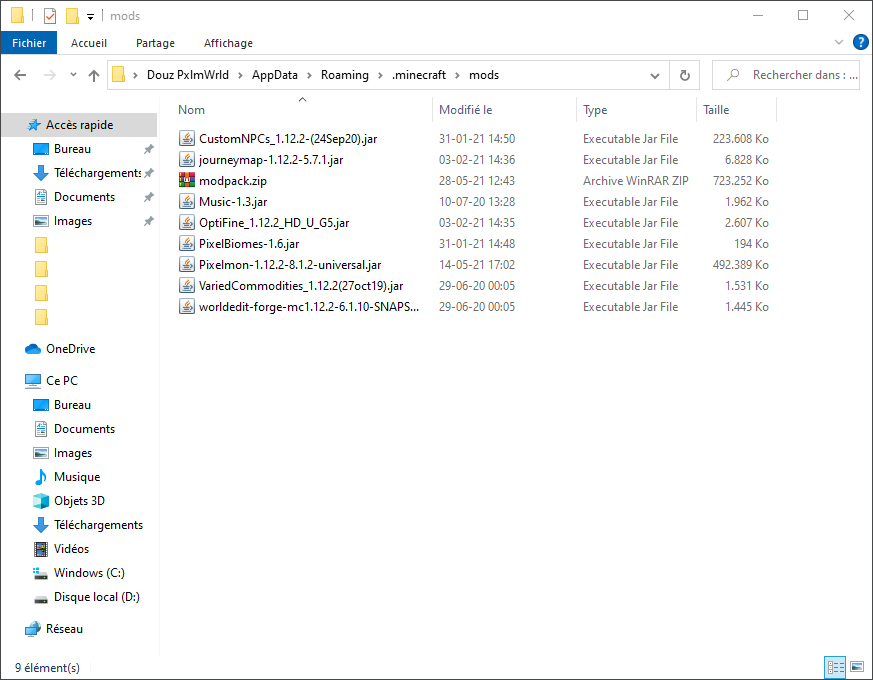Open Documents under Ce PC

74,429
